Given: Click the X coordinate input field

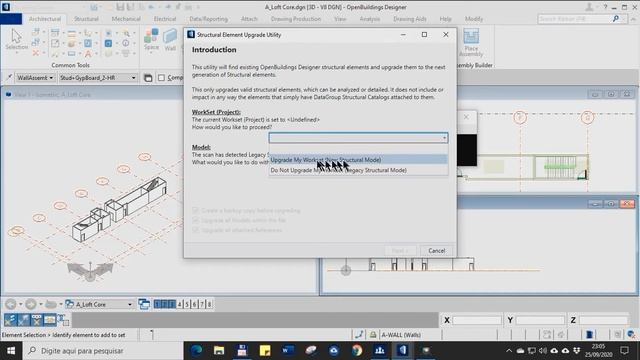Looking at the screenshot, I should coord(477,320).
